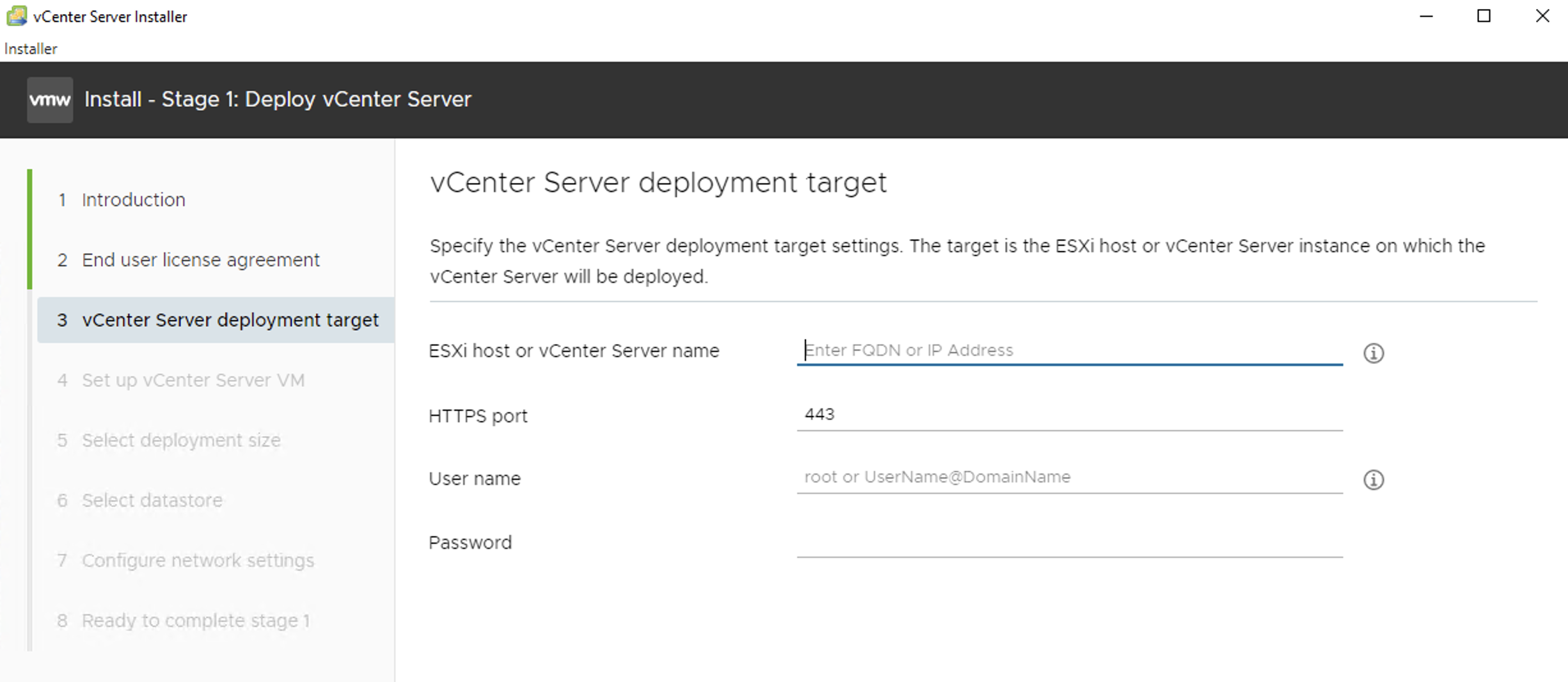
Task: Jump to Ready to complete stage 1
Action: pyautogui.click(x=184, y=621)
